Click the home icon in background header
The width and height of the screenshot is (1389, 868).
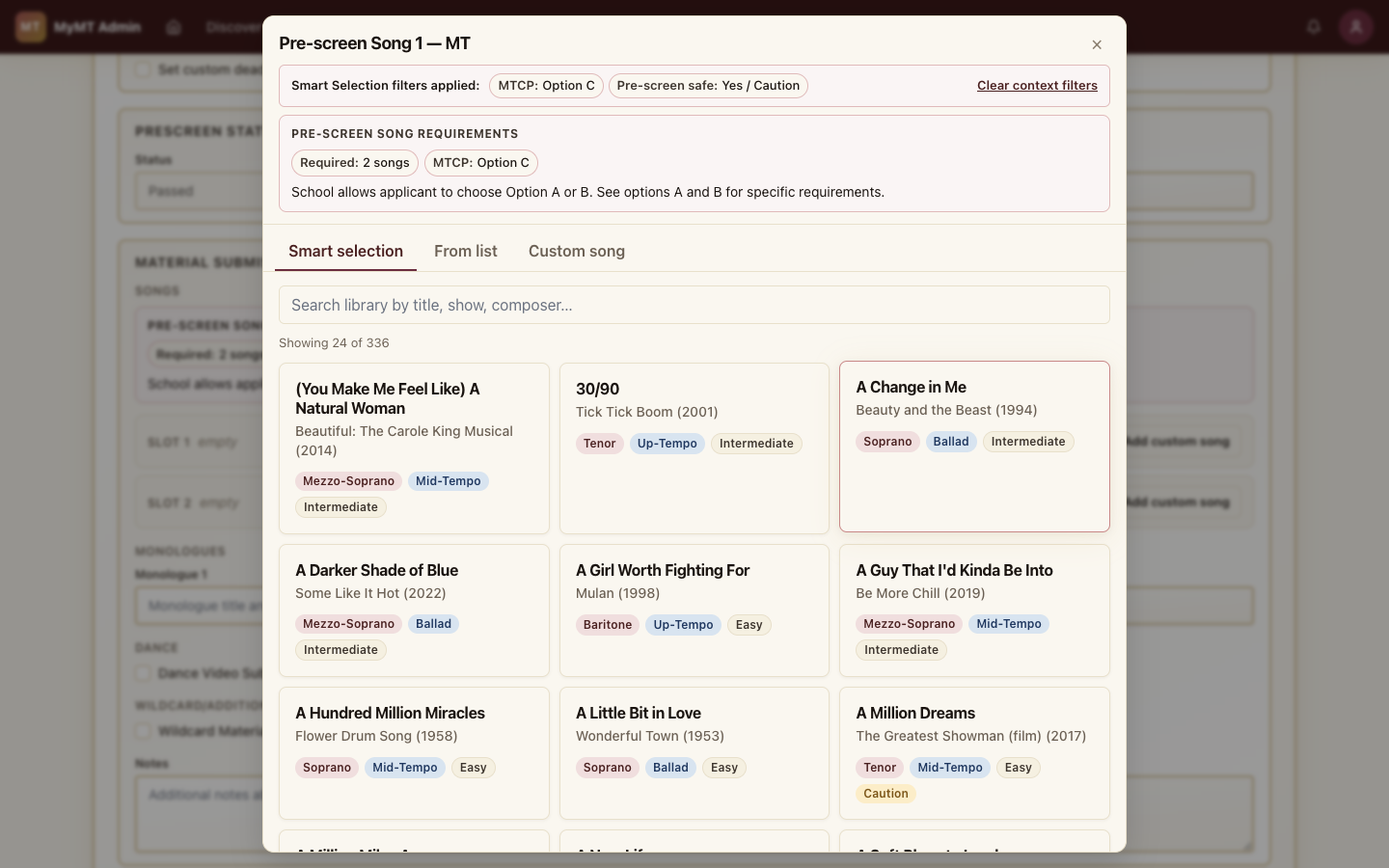coord(174,27)
